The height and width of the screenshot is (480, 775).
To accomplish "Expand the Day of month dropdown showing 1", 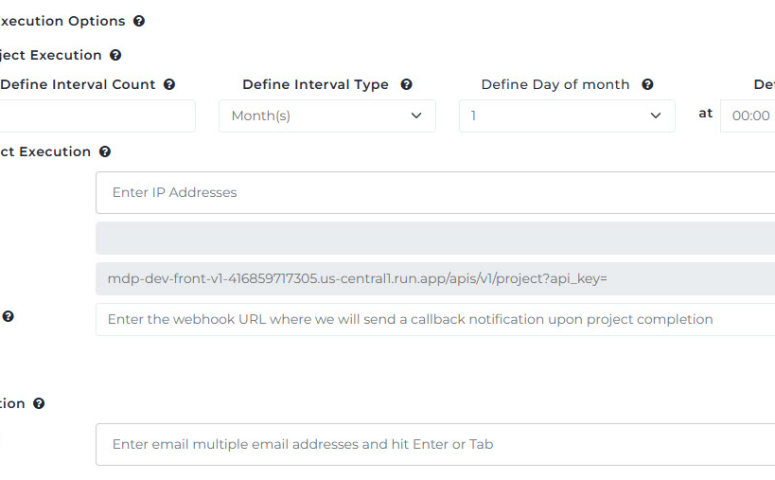I will point(567,116).
